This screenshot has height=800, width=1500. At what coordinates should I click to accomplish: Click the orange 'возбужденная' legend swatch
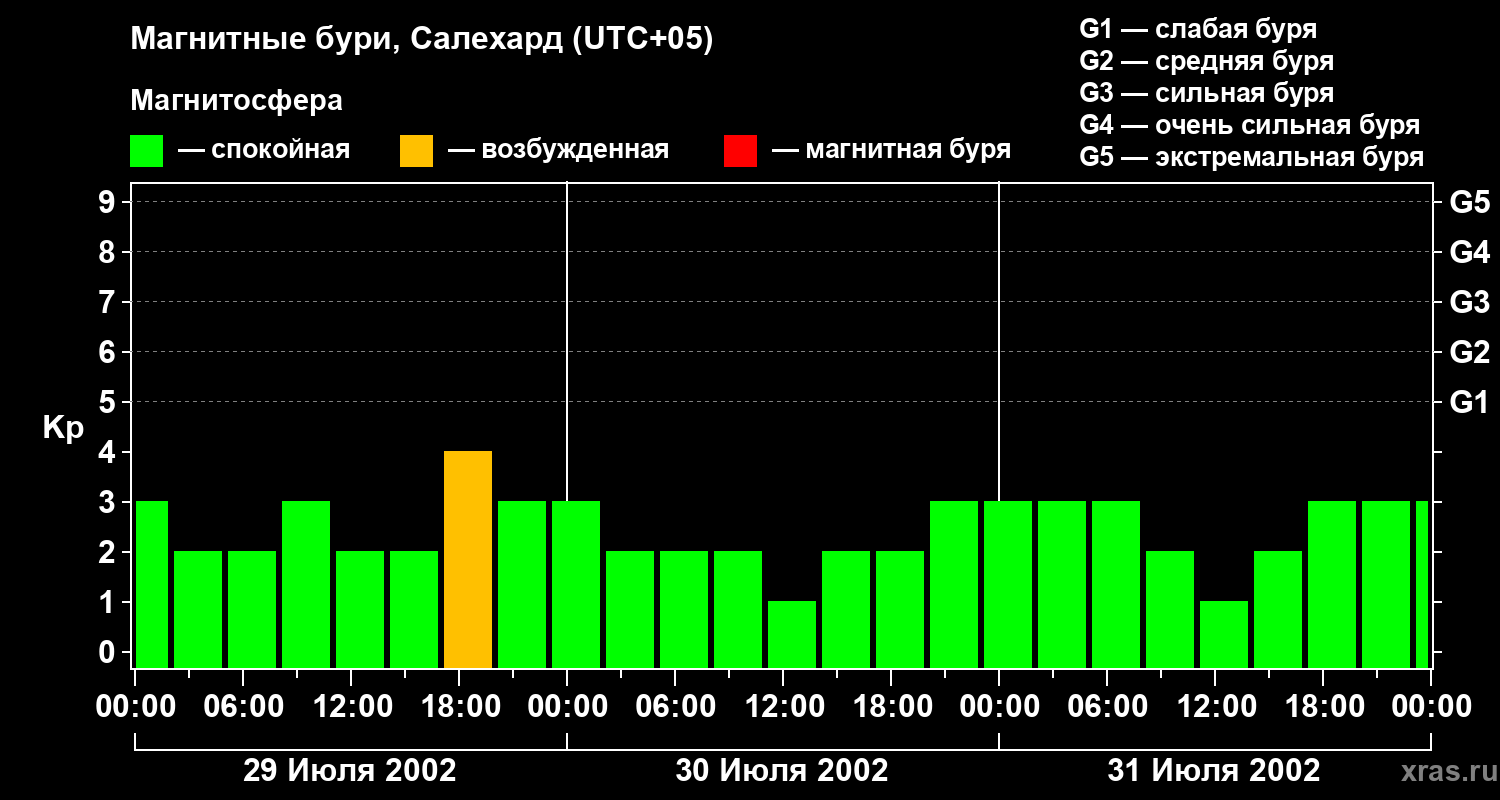tap(416, 151)
